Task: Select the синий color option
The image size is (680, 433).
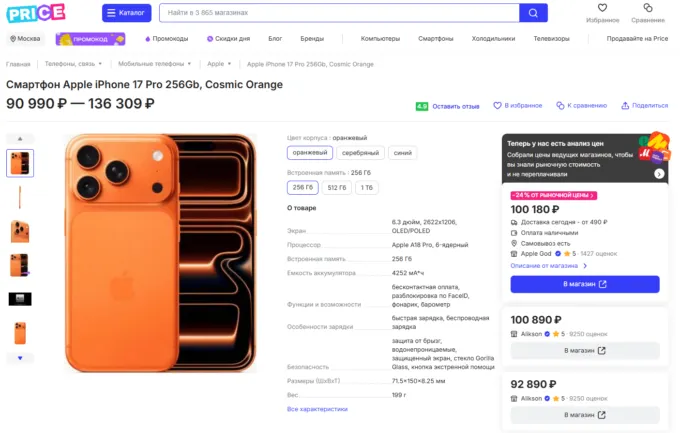Action: (402, 153)
